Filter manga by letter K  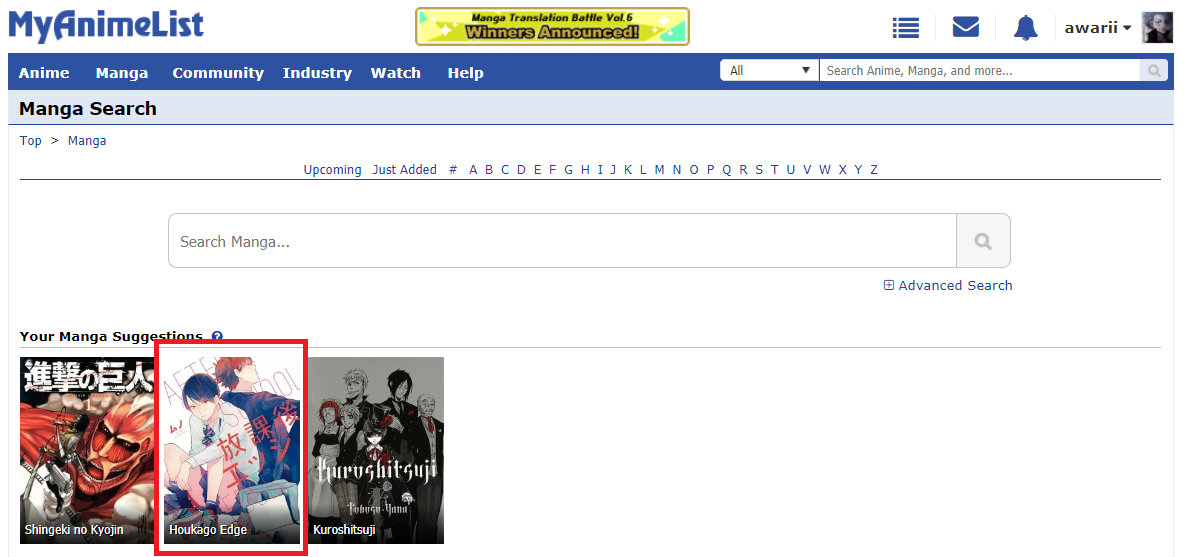pos(628,170)
